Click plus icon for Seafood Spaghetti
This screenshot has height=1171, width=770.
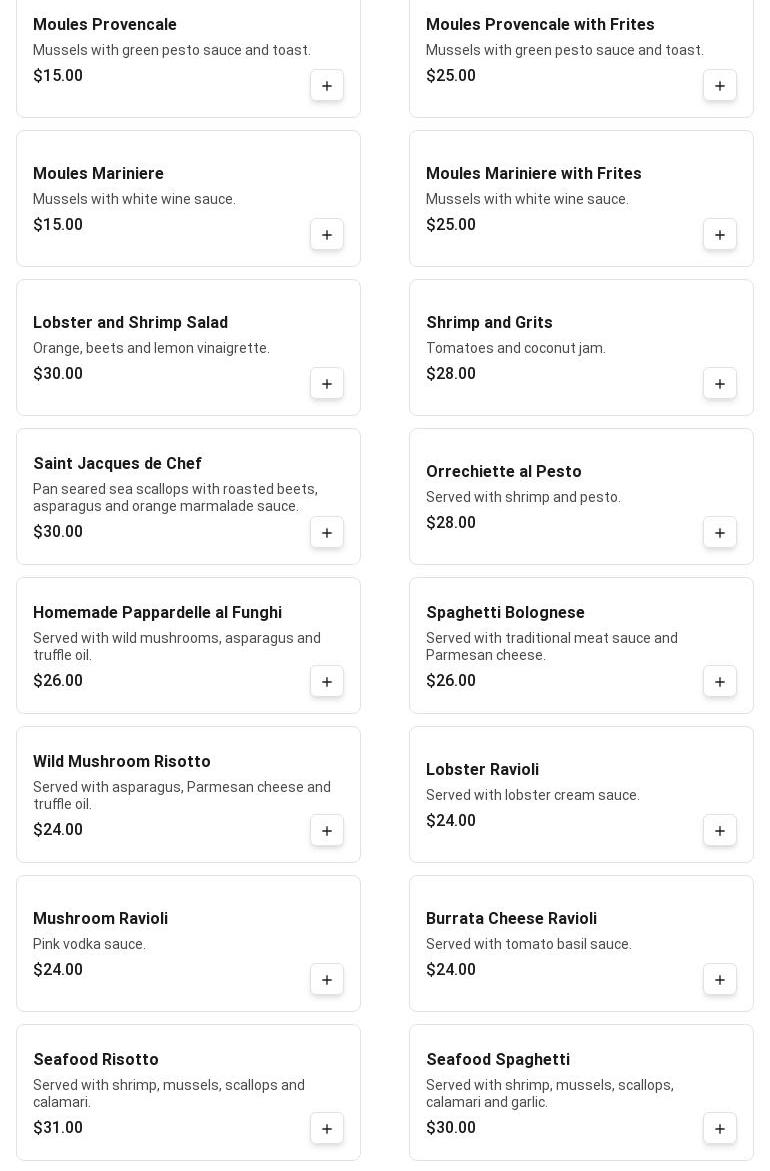tap(720, 1129)
